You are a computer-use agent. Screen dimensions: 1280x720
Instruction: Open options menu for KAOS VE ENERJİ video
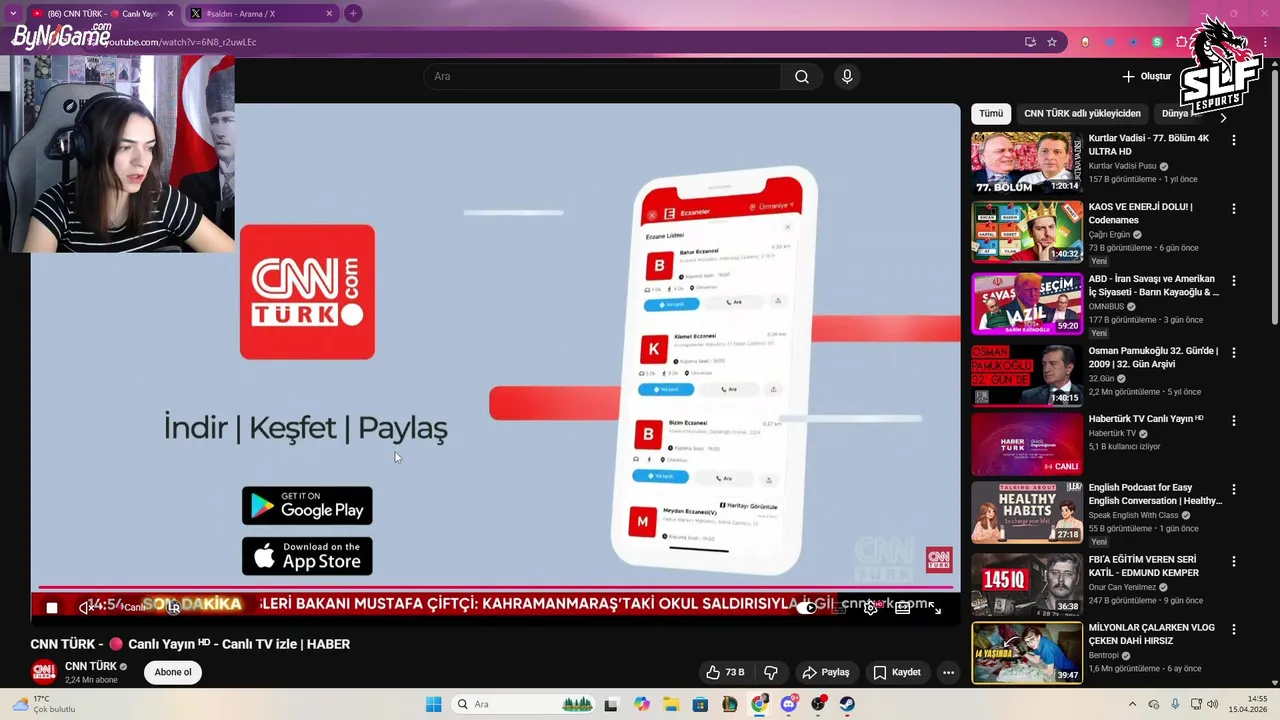1233,209
